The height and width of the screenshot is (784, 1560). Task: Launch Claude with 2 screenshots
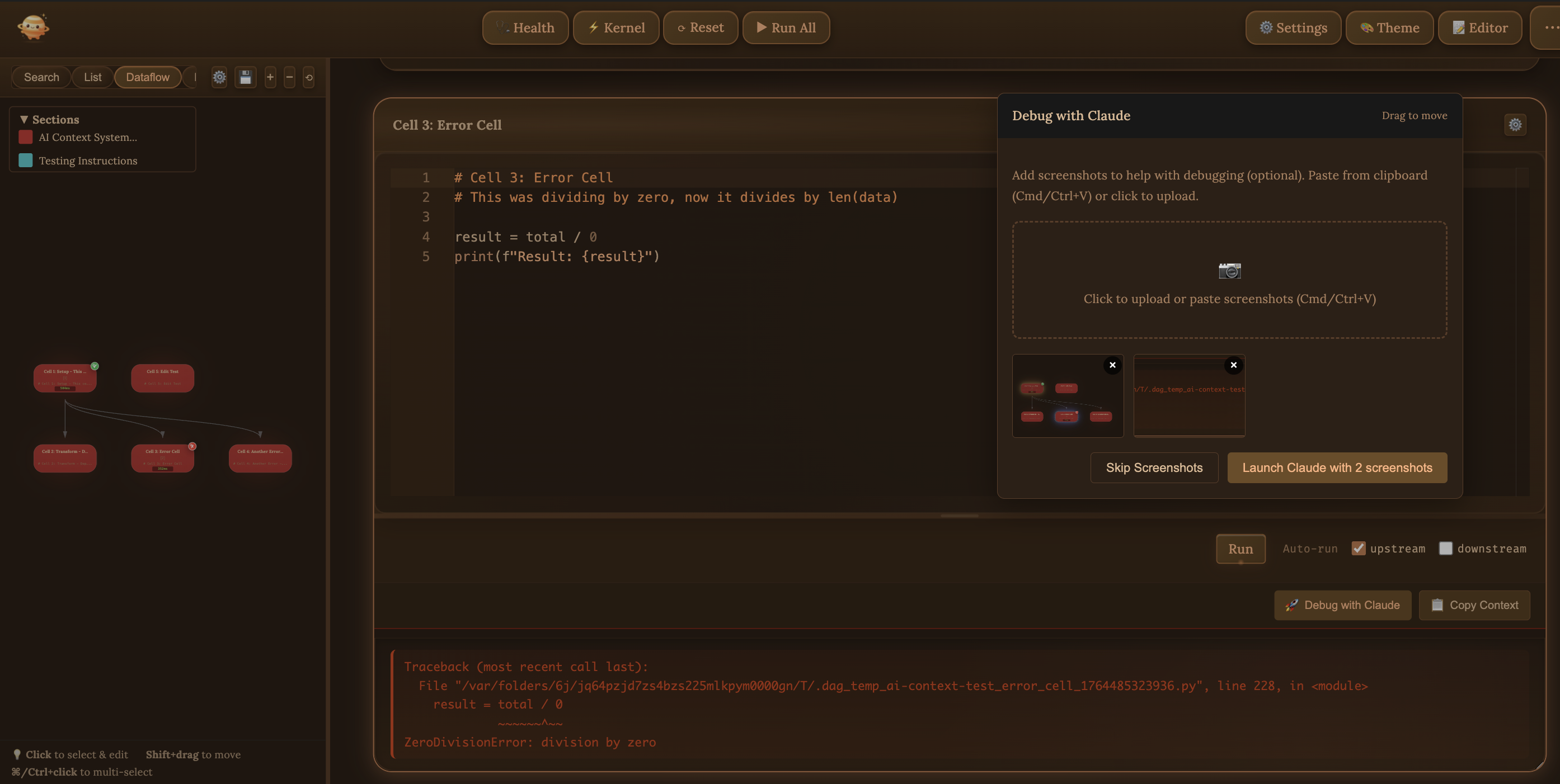tap(1336, 467)
